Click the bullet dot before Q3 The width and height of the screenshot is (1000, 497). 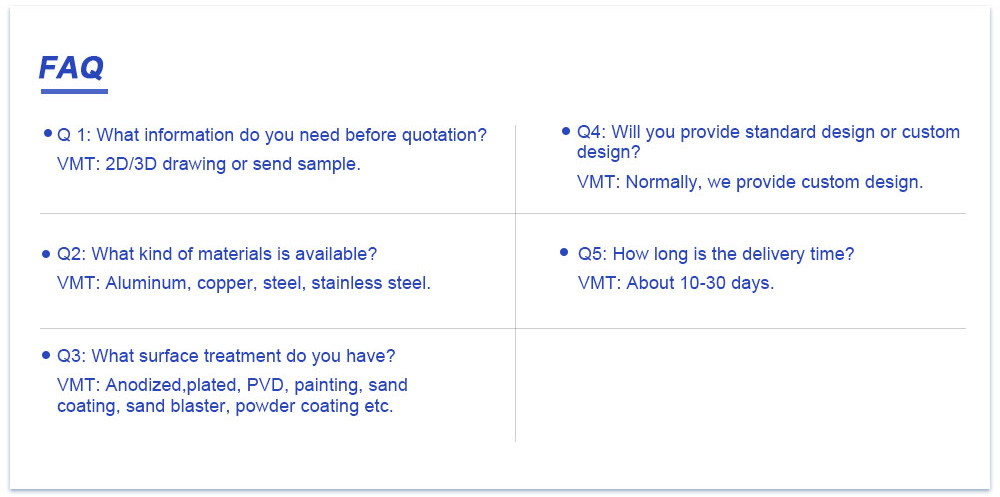click(46, 355)
